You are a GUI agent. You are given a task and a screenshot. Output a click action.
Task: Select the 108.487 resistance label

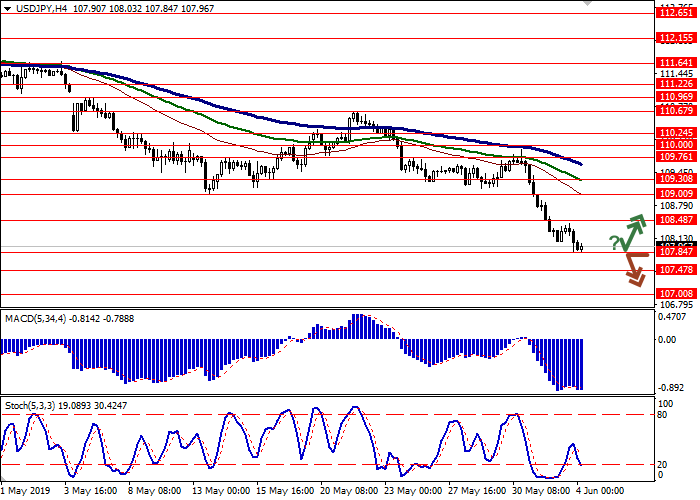tap(675, 219)
